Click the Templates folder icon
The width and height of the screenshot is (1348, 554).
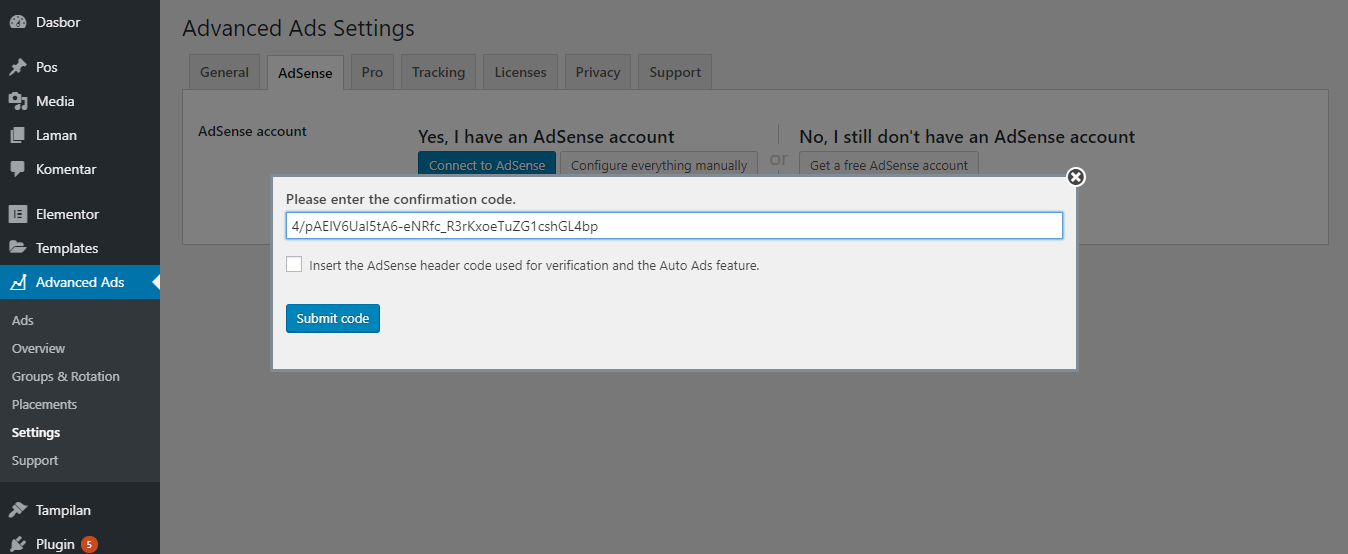coord(18,248)
